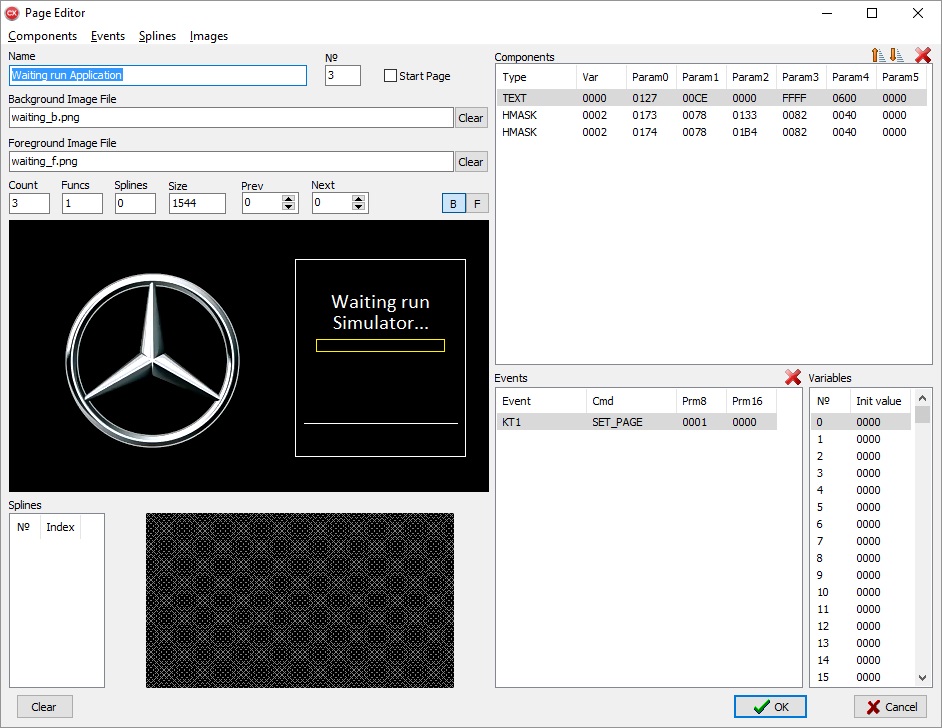942x728 pixels.
Task: Click the Init value column header
Action: [x=880, y=401]
